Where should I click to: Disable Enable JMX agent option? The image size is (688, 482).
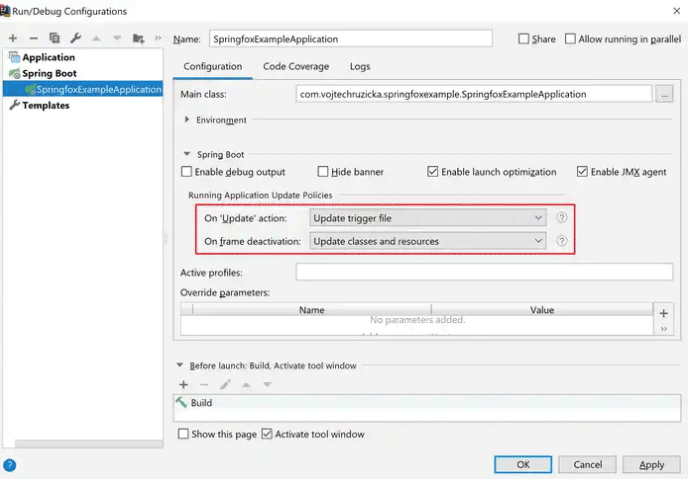tap(582, 172)
